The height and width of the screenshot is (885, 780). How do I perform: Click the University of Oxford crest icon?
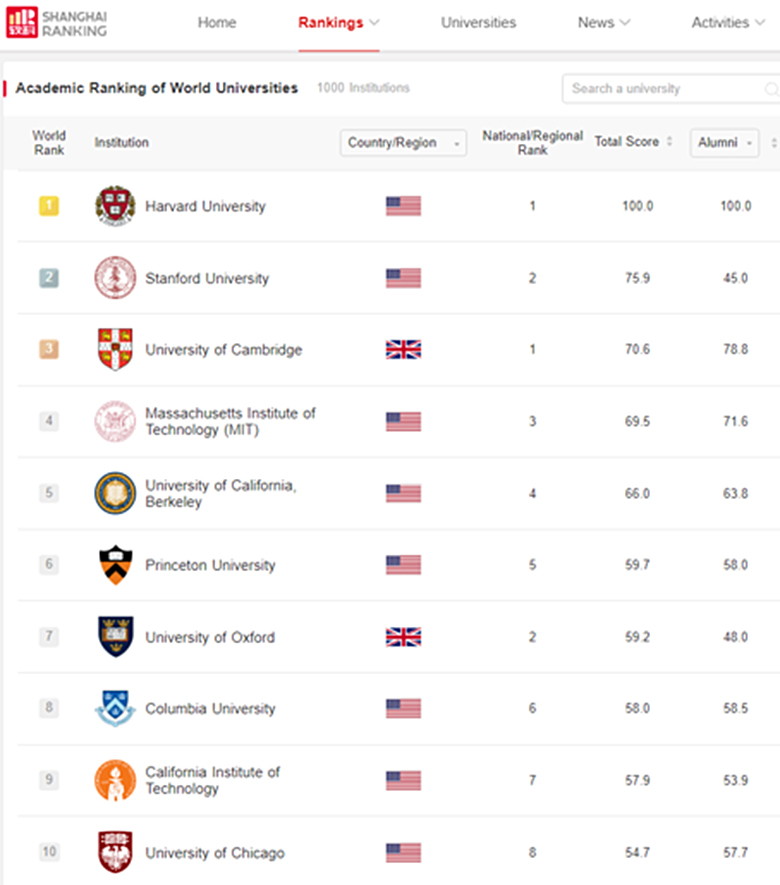[115, 637]
